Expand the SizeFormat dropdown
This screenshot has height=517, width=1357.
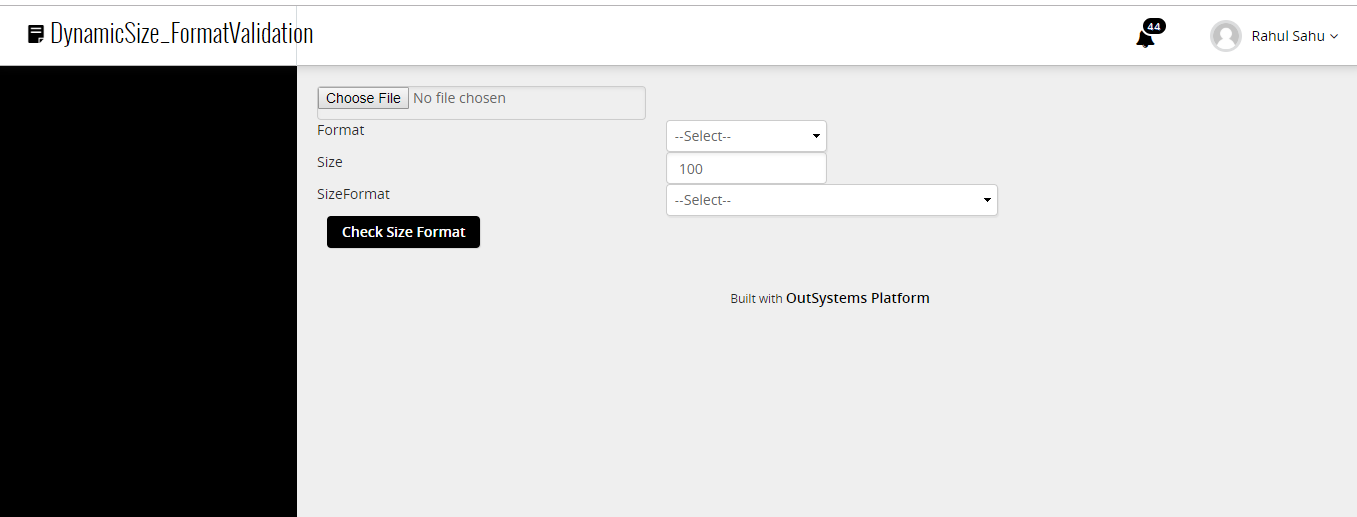[832, 200]
